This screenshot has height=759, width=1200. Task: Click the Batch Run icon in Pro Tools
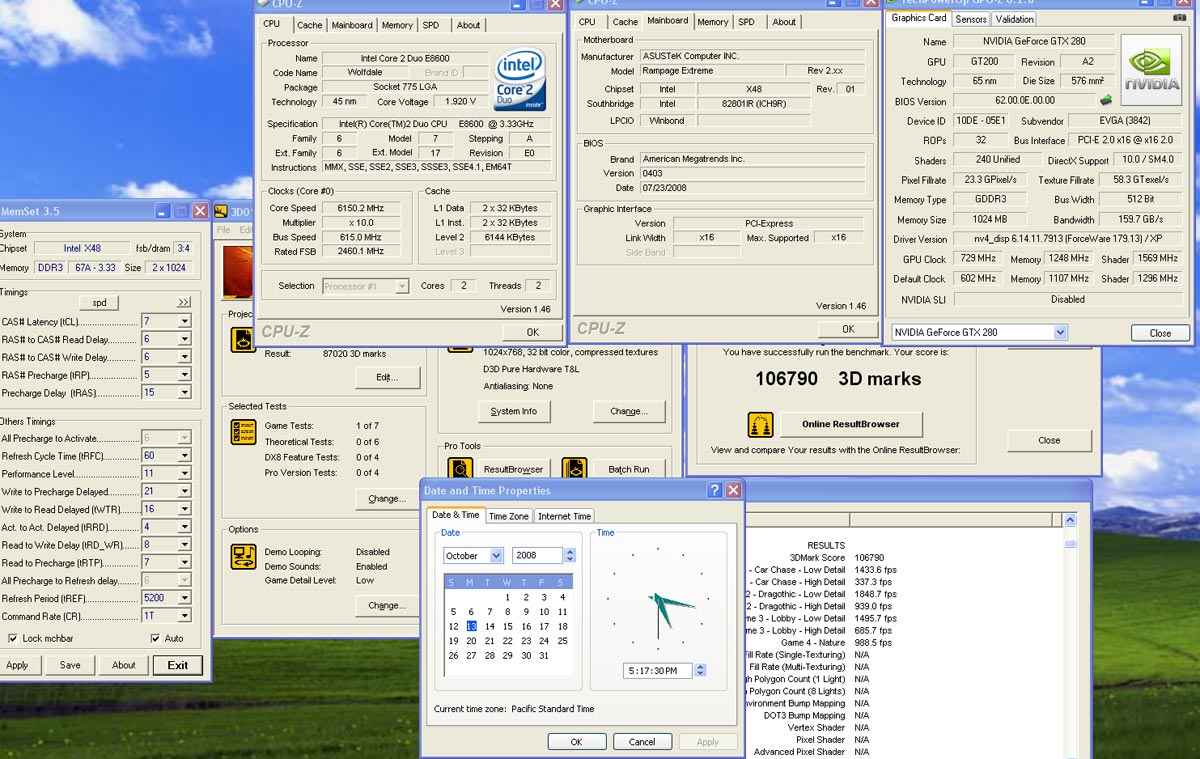[x=574, y=469]
